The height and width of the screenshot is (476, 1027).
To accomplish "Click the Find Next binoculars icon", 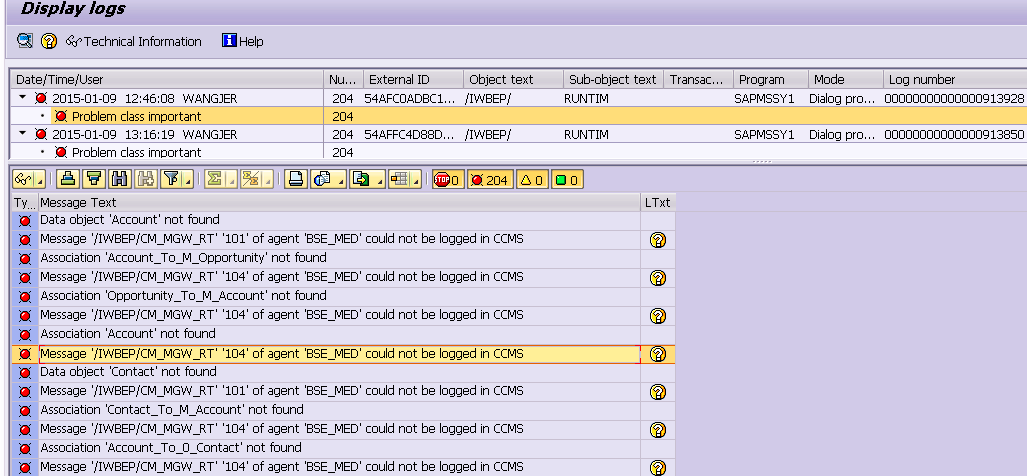I will (145, 179).
